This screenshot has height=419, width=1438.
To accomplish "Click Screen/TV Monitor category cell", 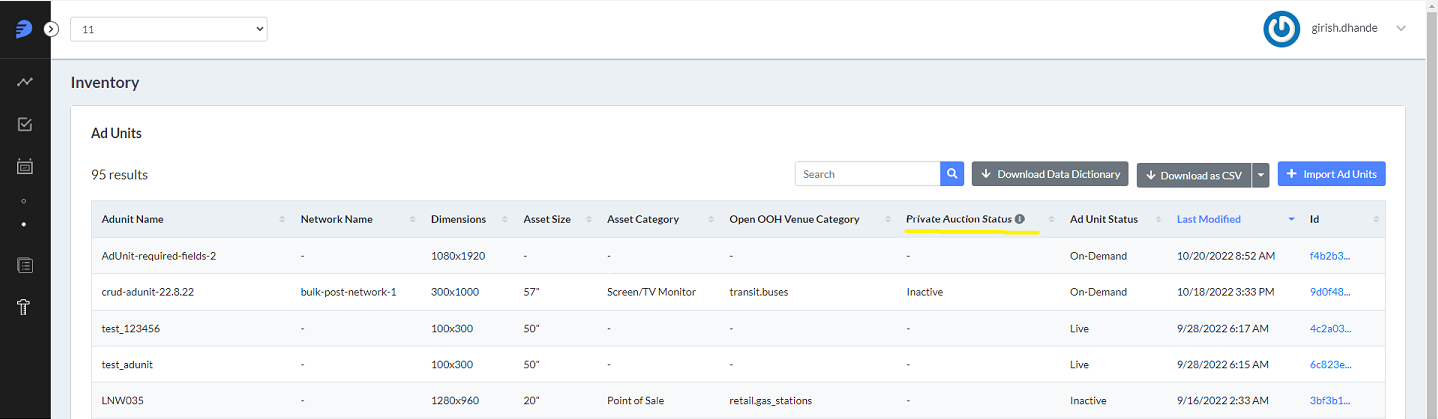I will click(651, 292).
